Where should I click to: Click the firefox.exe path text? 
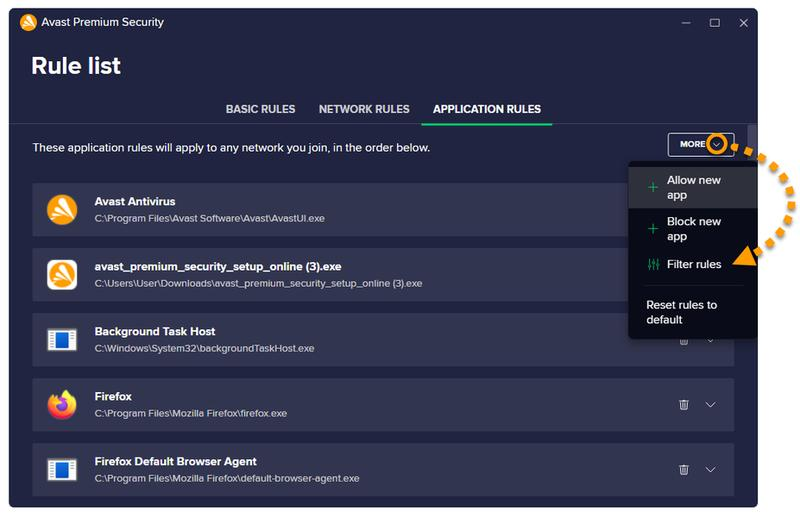(190, 413)
